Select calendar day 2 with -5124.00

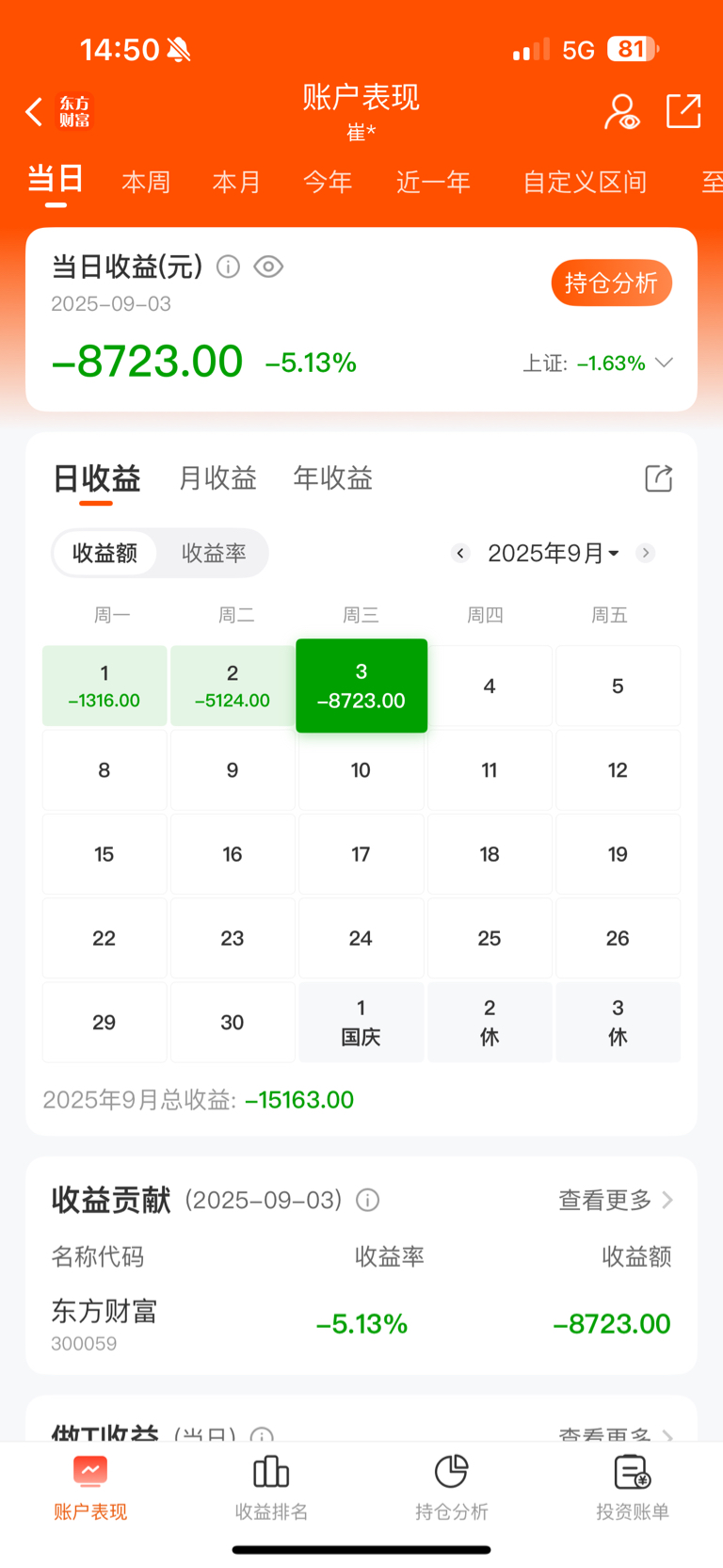[x=233, y=686]
